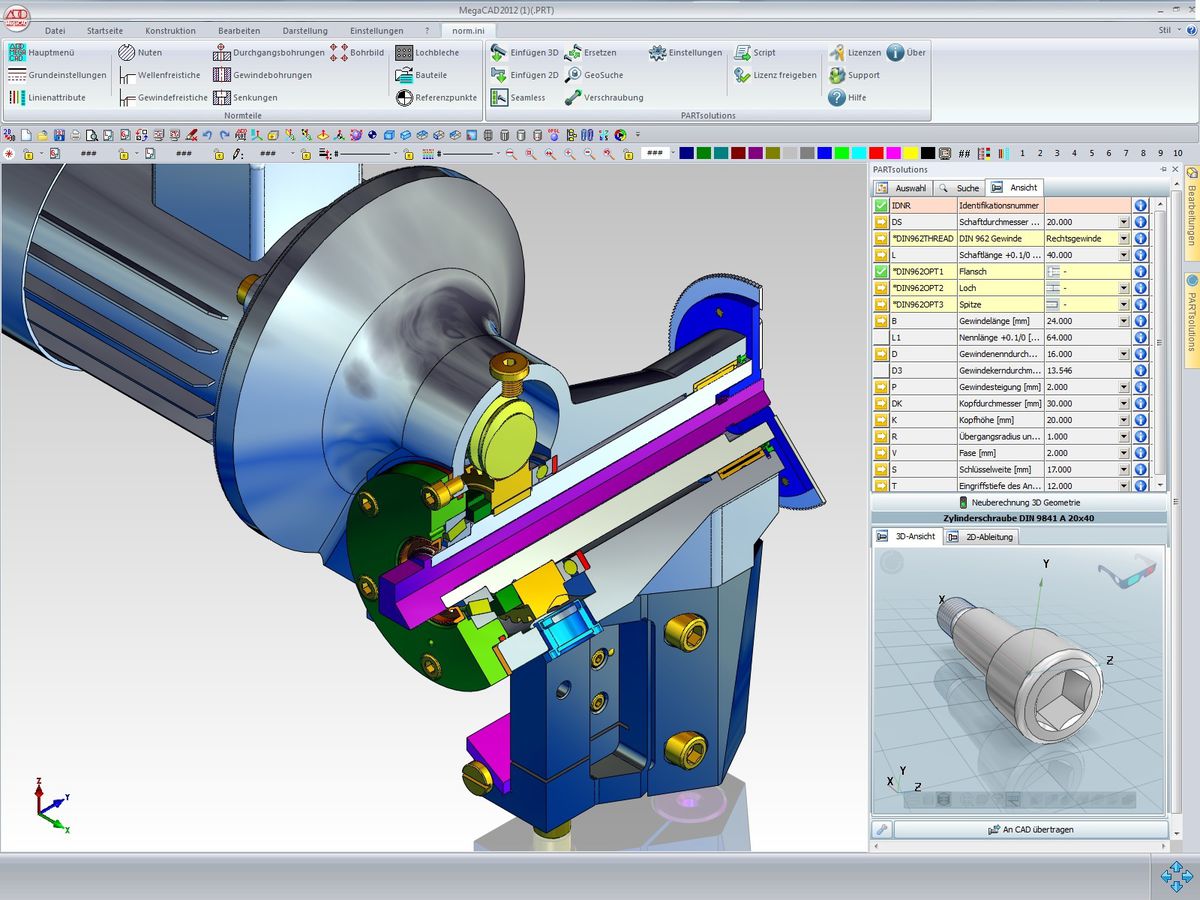
Task: Open the Loch option dropdown
Action: [x=1124, y=288]
